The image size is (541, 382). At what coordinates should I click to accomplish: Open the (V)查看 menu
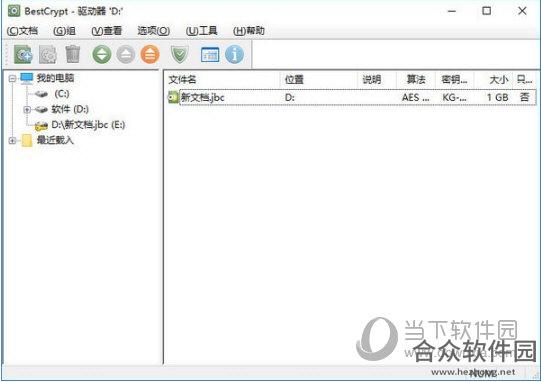[x=107, y=31]
